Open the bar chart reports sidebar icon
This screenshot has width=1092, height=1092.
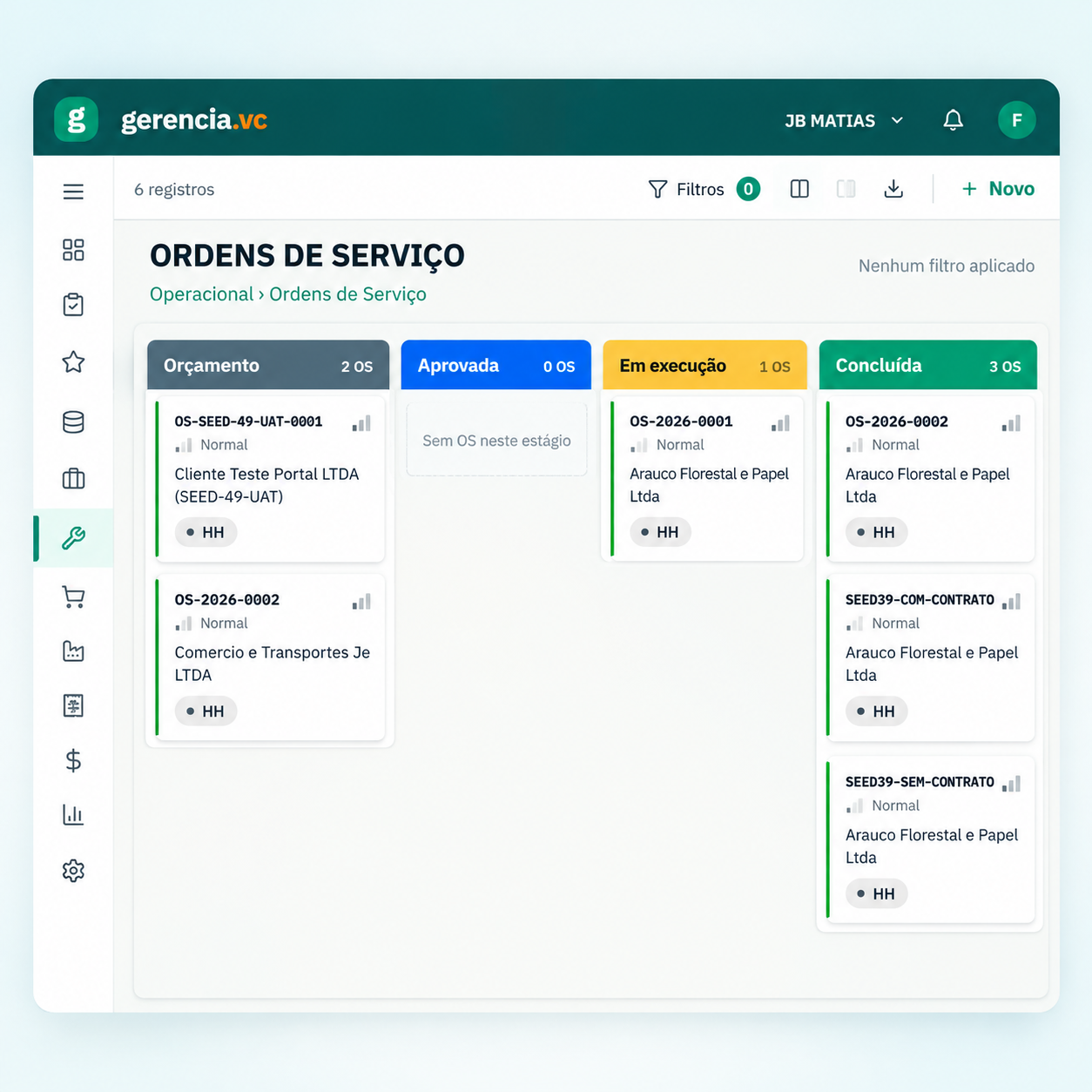[x=73, y=815]
